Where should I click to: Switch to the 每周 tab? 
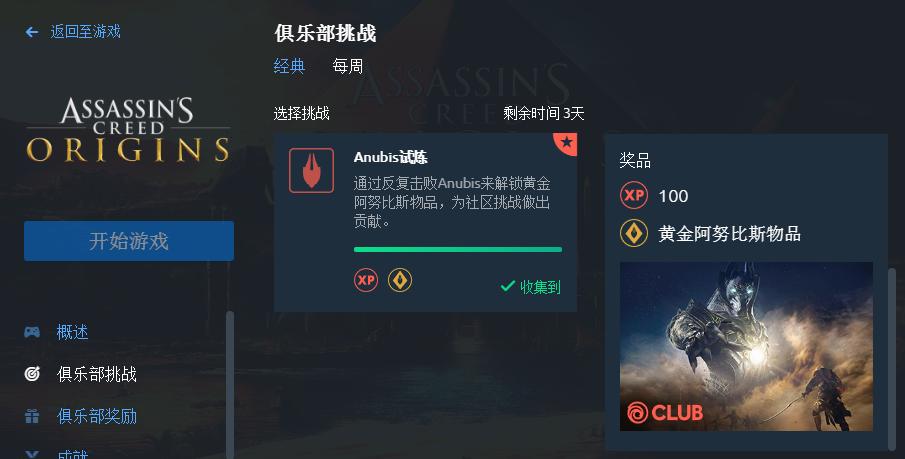coord(347,66)
